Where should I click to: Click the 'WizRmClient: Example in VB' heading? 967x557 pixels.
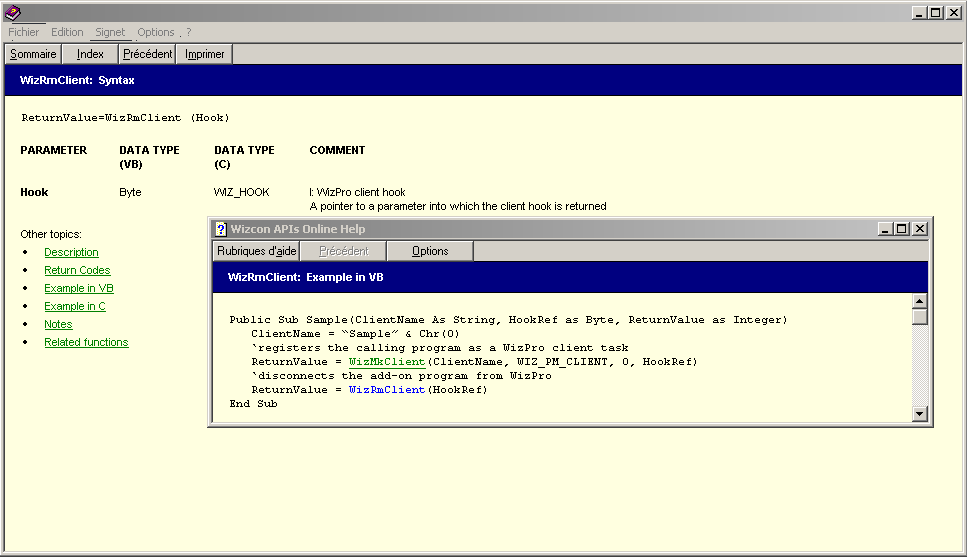[x=305, y=277]
